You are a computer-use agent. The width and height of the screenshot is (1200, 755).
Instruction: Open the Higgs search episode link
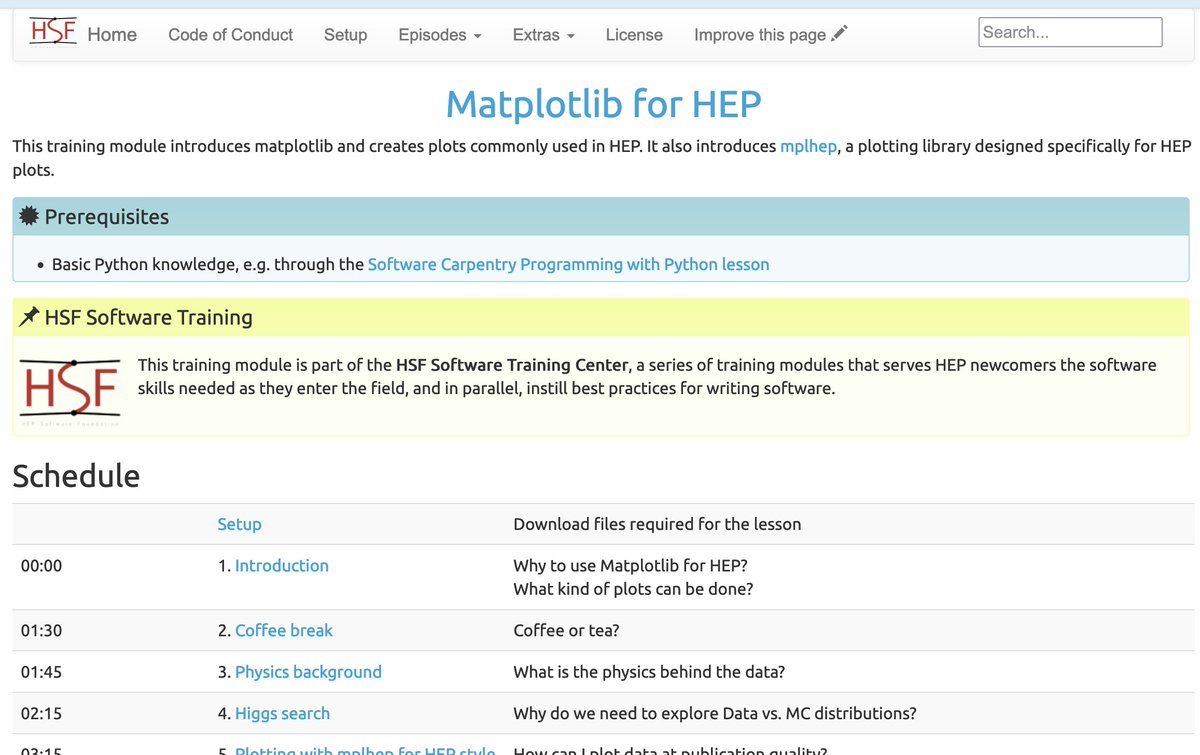(282, 714)
